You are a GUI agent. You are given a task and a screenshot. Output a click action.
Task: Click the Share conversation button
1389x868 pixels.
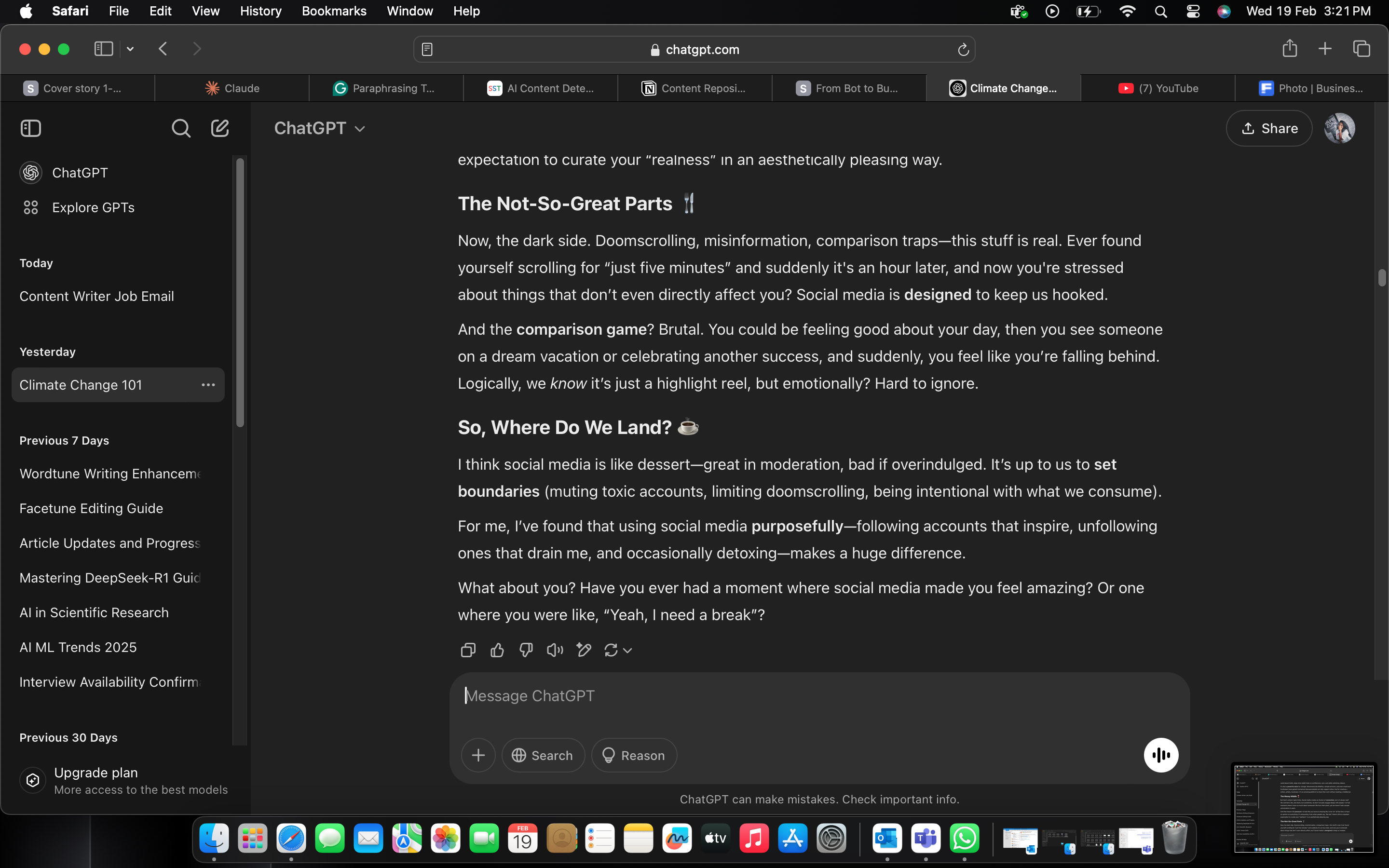(x=1269, y=128)
